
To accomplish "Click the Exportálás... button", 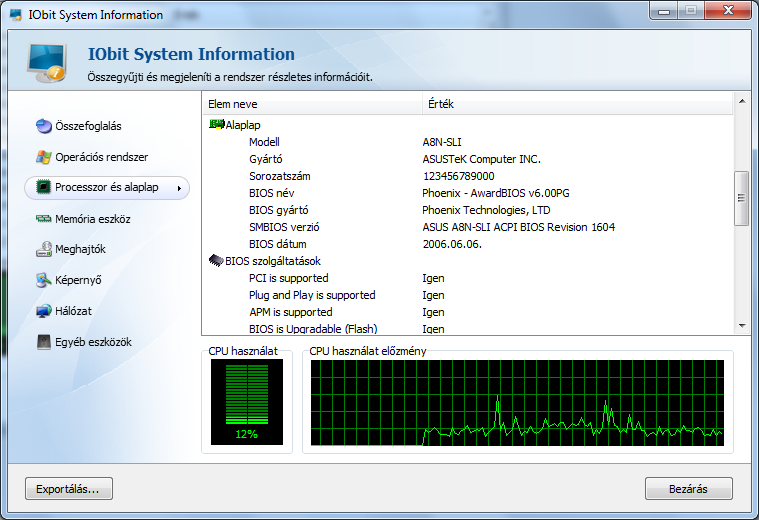I will click(69, 489).
